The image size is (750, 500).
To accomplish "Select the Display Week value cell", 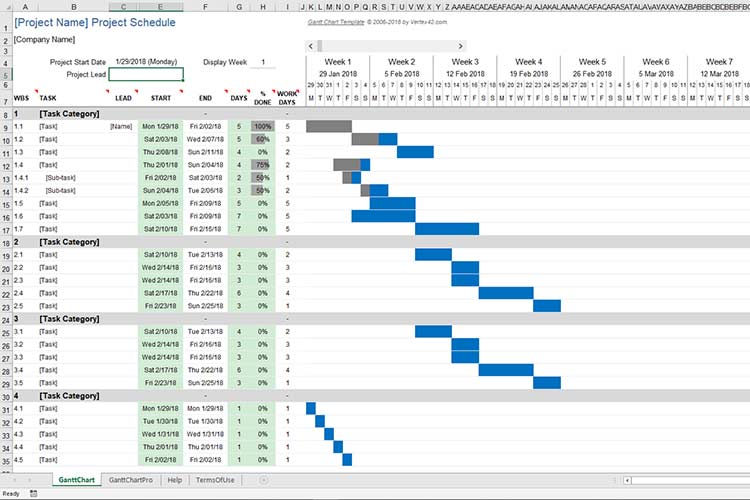I will [x=262, y=62].
